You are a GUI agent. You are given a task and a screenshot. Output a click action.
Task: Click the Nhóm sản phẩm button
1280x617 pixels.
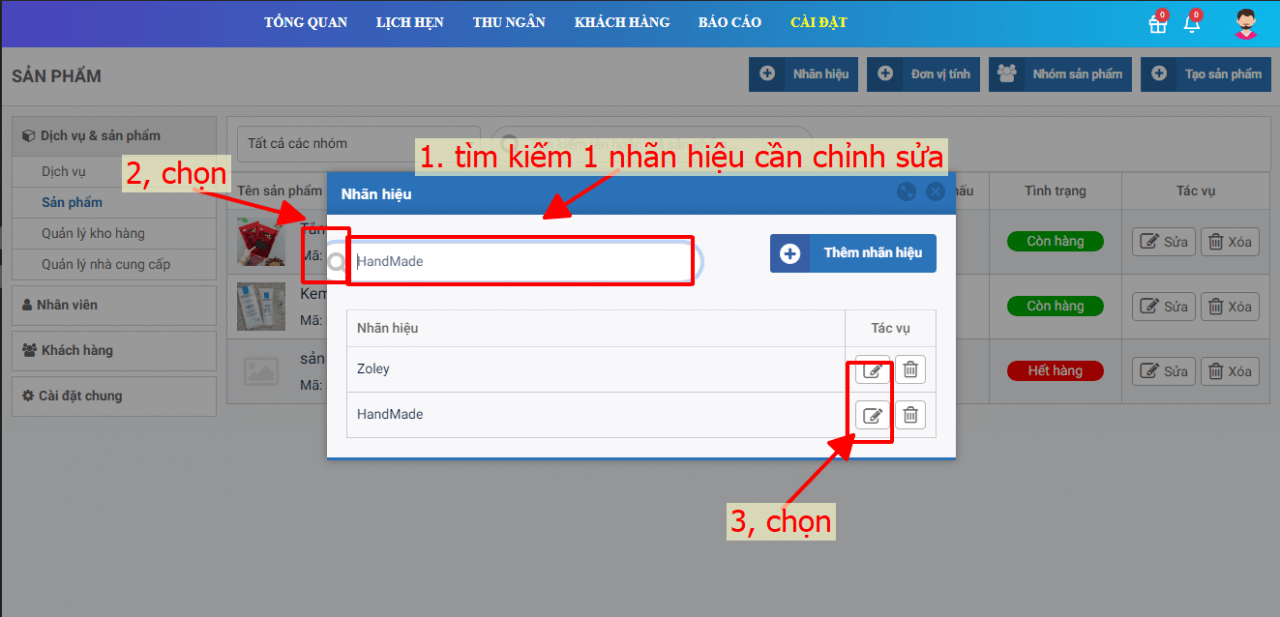(x=1060, y=74)
